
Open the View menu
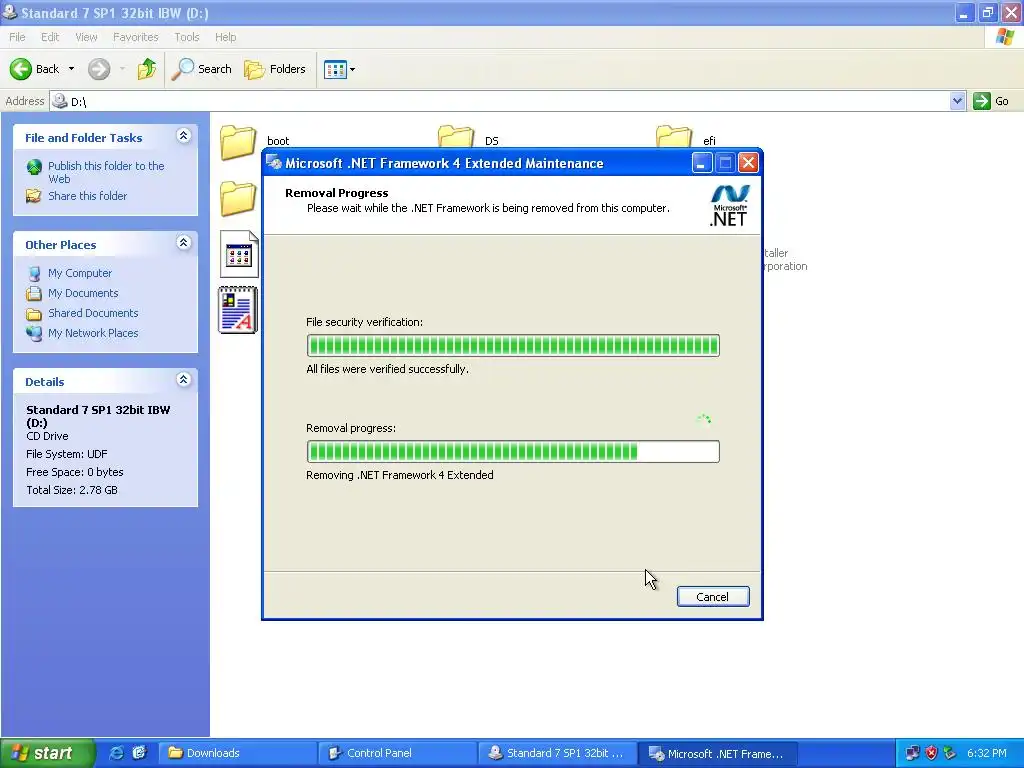click(x=86, y=37)
